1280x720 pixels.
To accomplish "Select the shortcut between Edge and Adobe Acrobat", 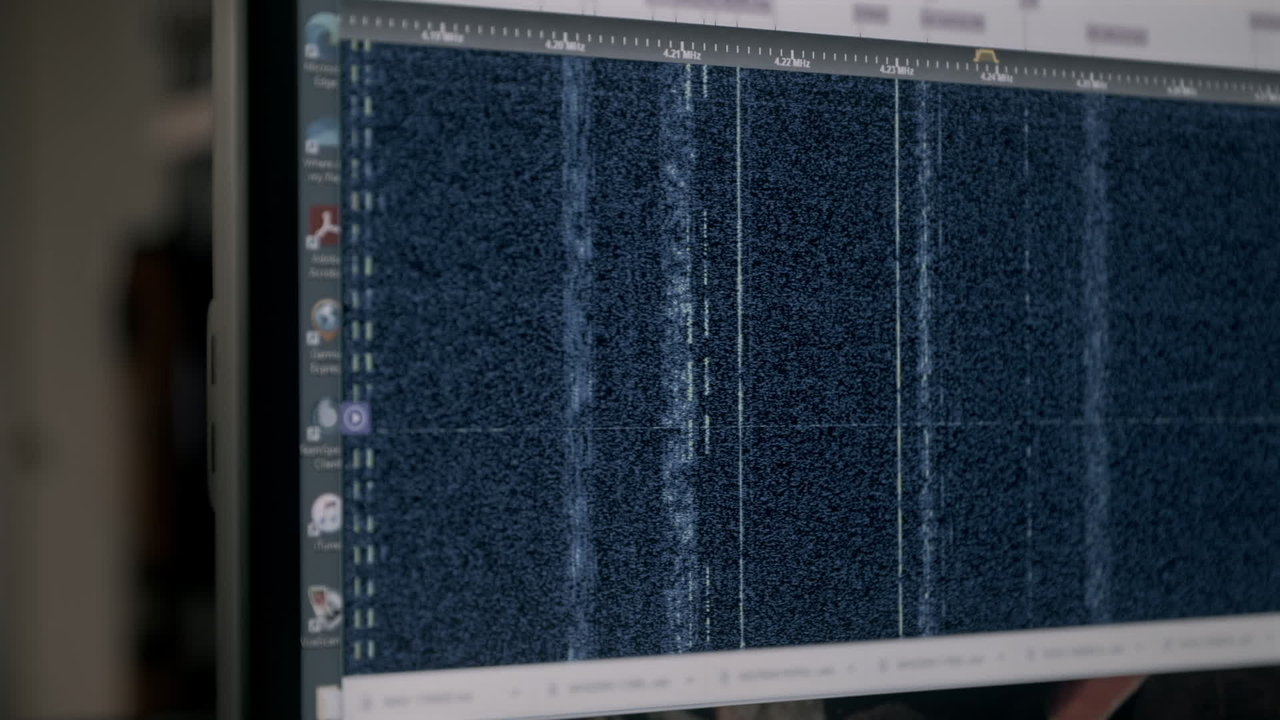I will [323, 135].
